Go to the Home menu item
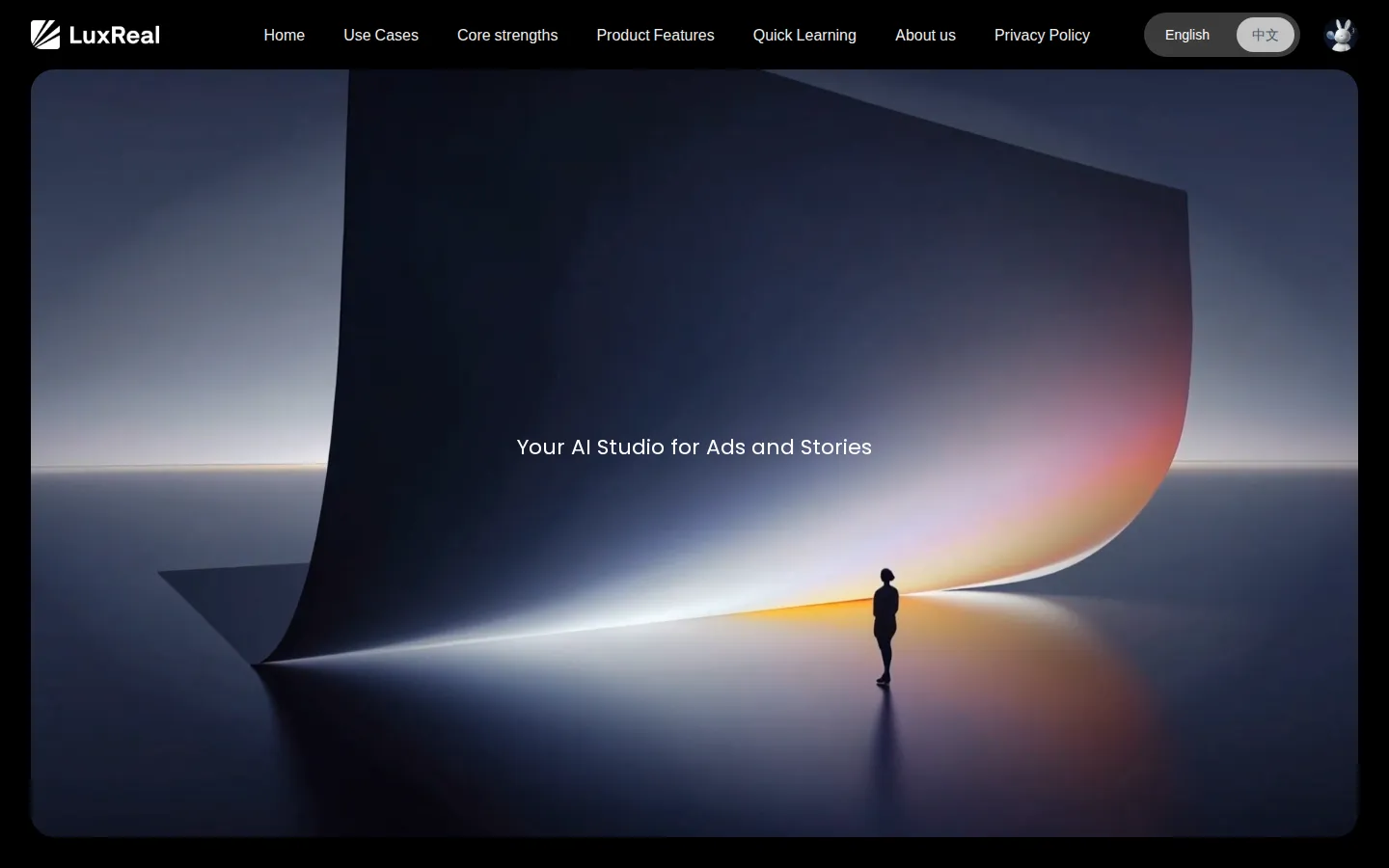 (285, 35)
